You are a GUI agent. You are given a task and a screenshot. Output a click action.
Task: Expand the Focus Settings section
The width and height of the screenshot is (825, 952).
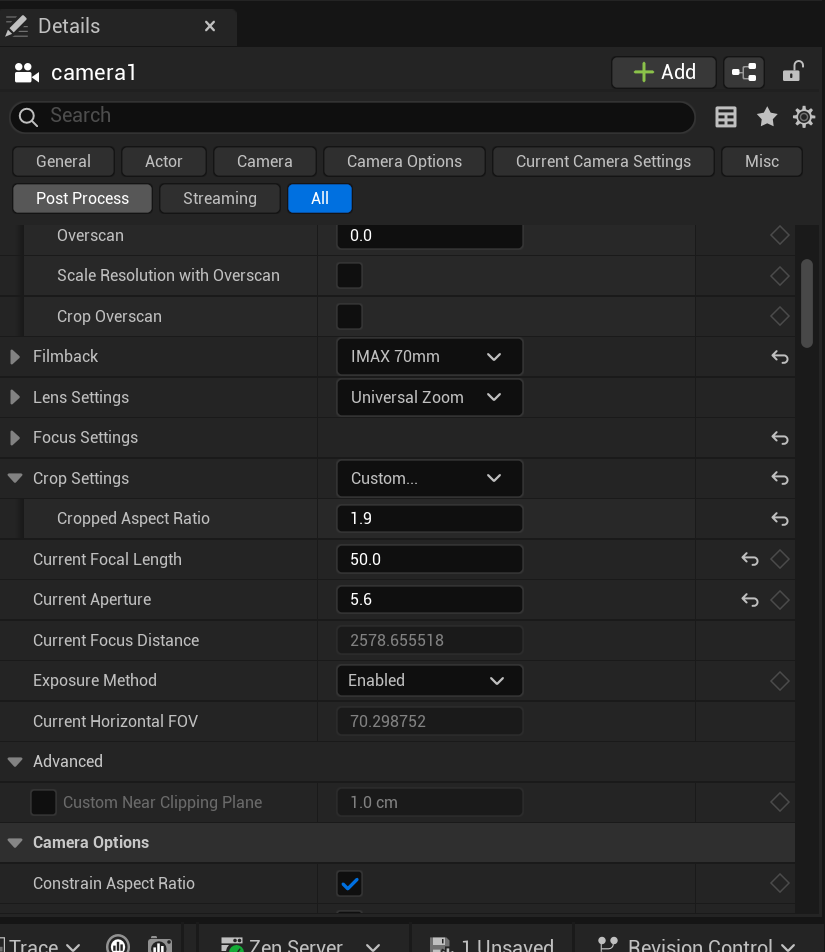[x=15, y=438]
